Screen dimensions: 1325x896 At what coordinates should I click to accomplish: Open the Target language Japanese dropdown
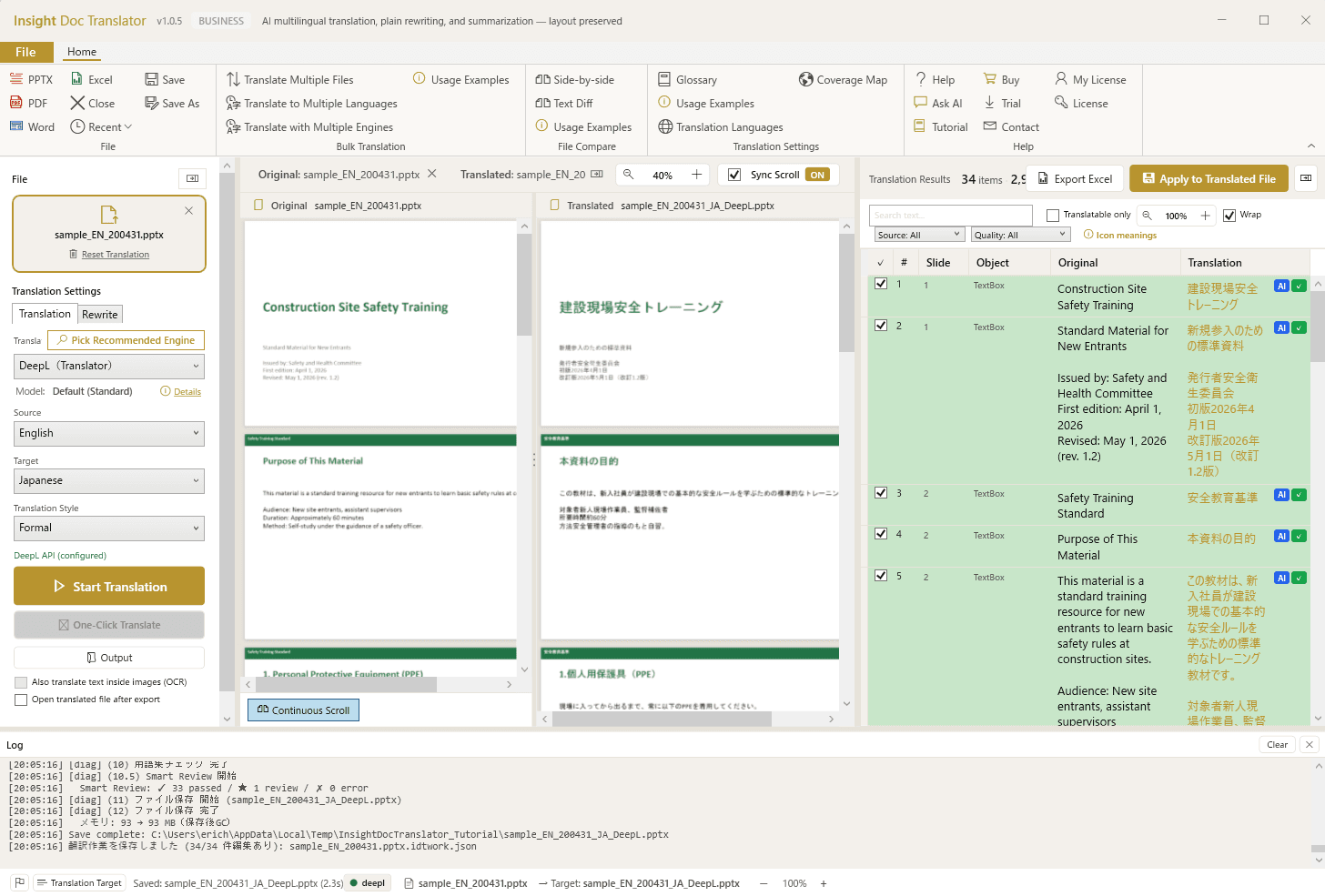click(109, 480)
